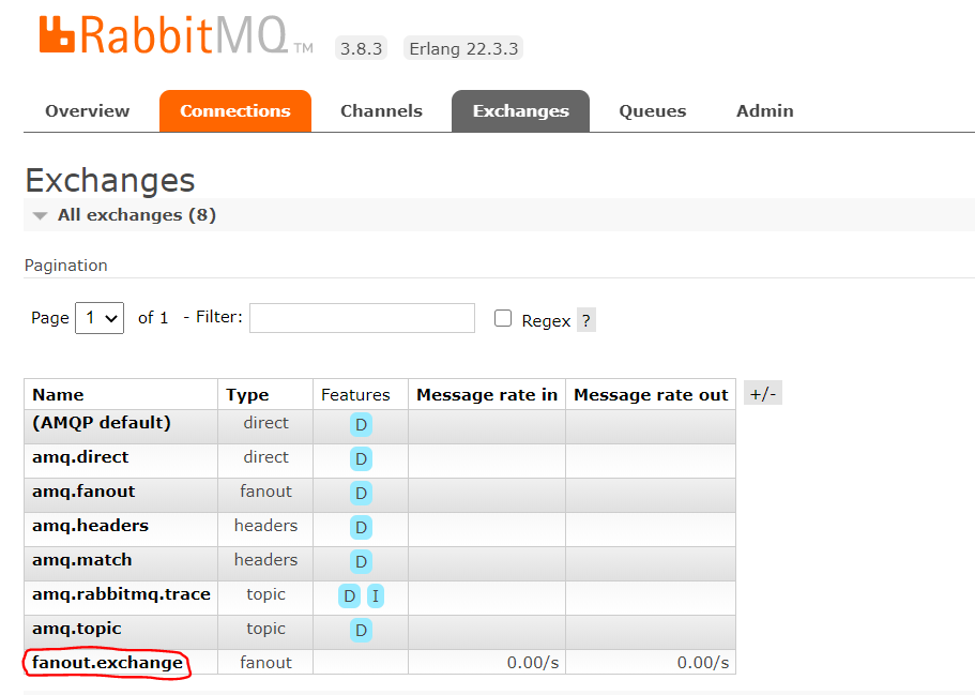This screenshot has width=975, height=695.
Task: Switch to the Queues tab
Action: pos(652,111)
